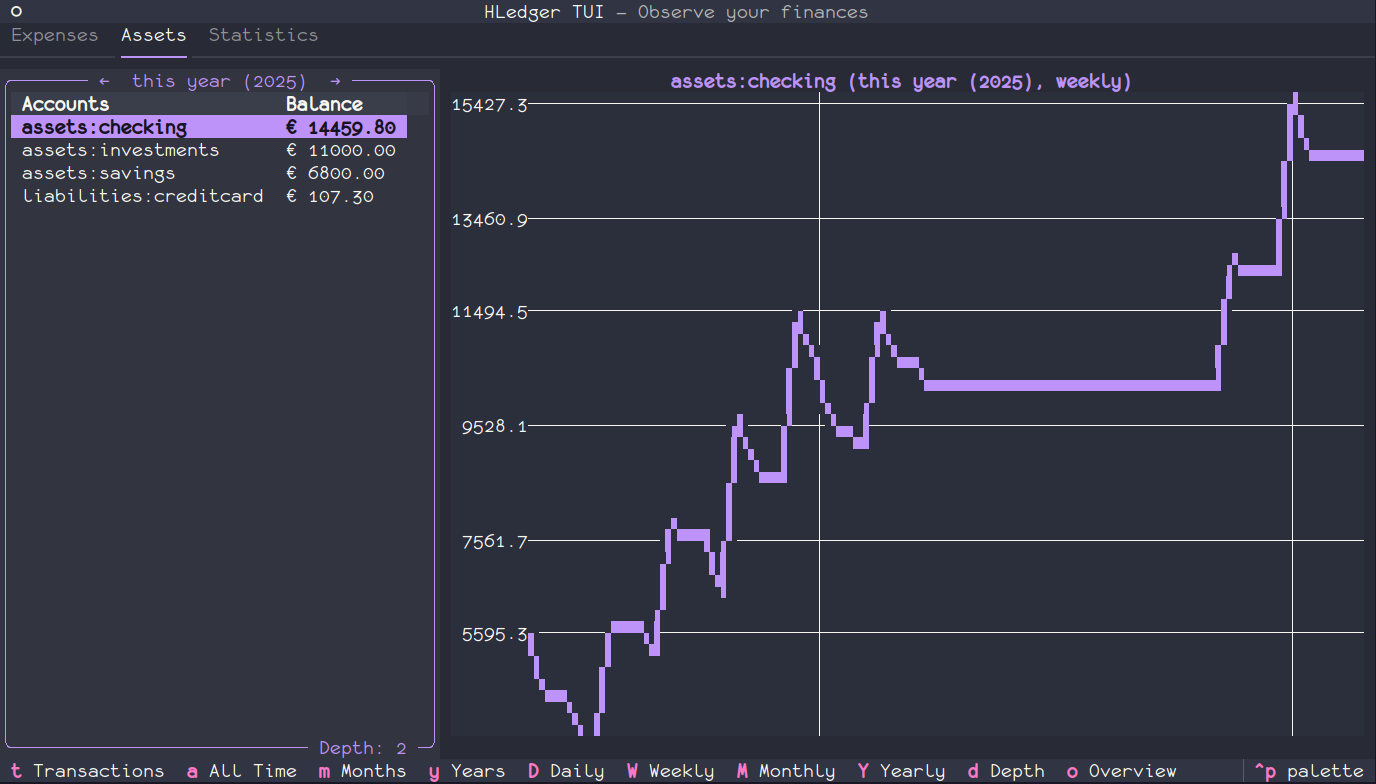The width and height of the screenshot is (1376, 784).
Task: Click the Depth: 2 label
Action: [362, 747]
